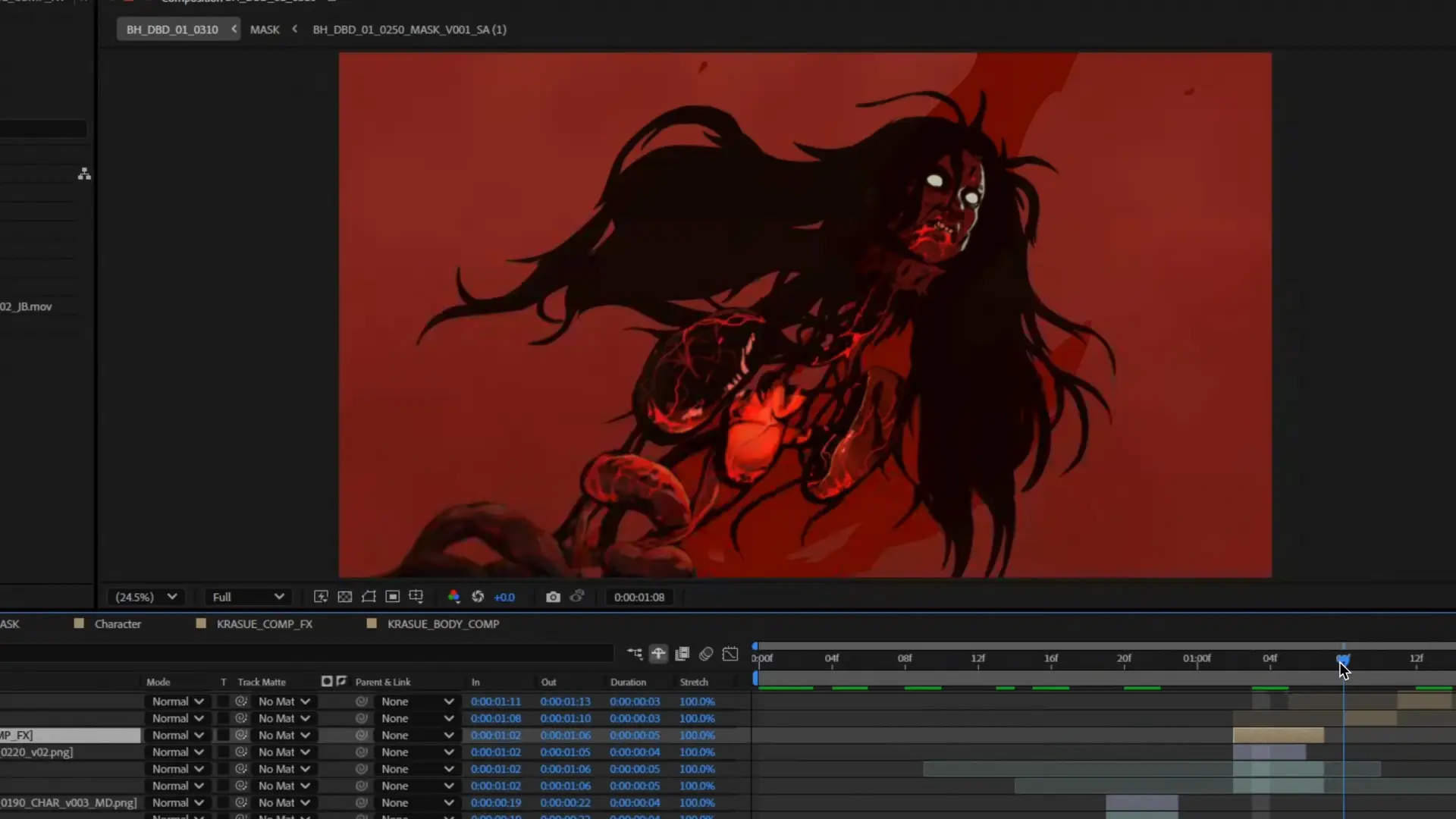Click the Region of Interest icon

pos(392,597)
